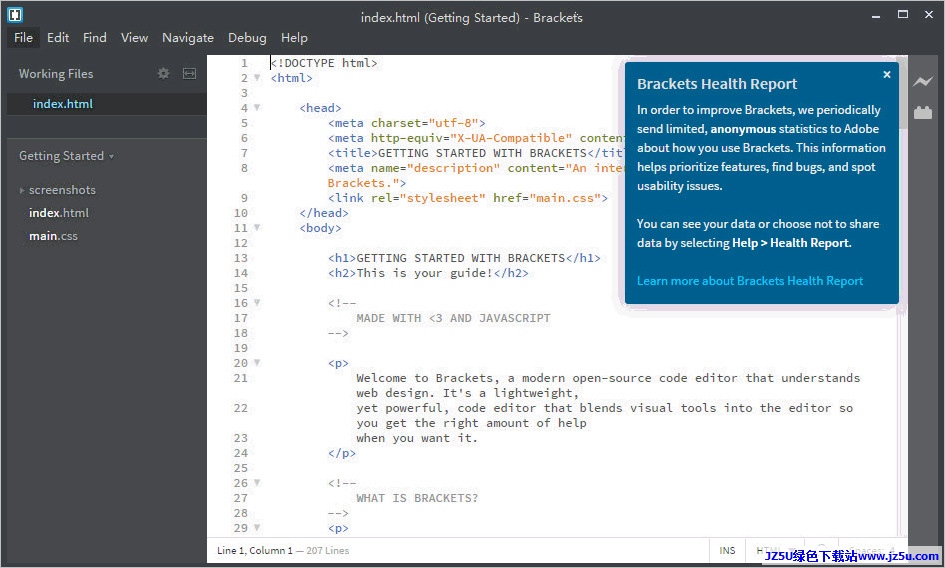Open the View menu
This screenshot has height=568, width=945.
pos(134,37)
